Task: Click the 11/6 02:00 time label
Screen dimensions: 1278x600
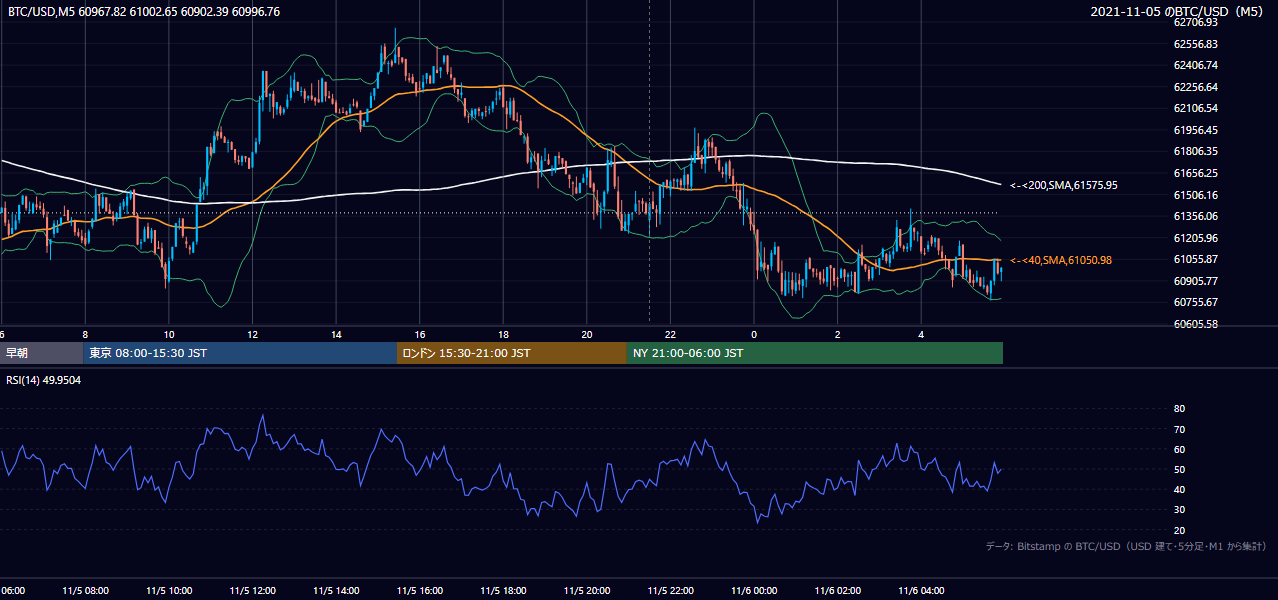Action: 837,590
